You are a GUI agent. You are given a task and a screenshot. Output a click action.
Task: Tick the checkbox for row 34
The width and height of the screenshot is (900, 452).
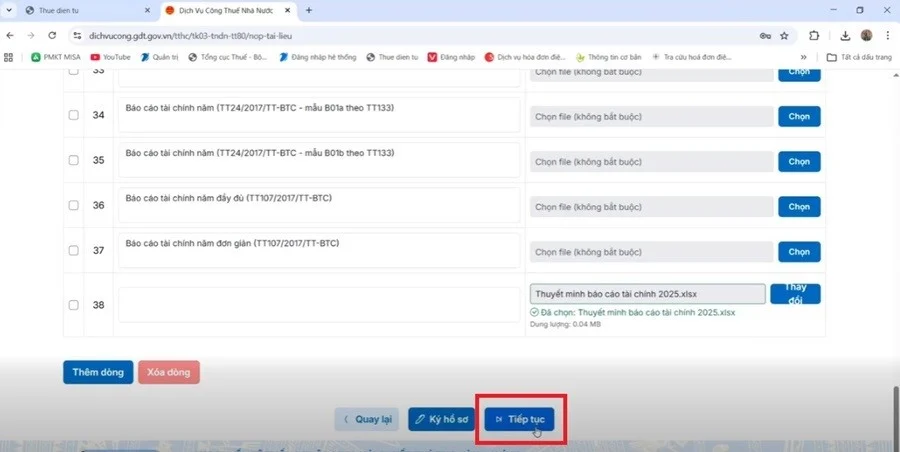(x=74, y=115)
